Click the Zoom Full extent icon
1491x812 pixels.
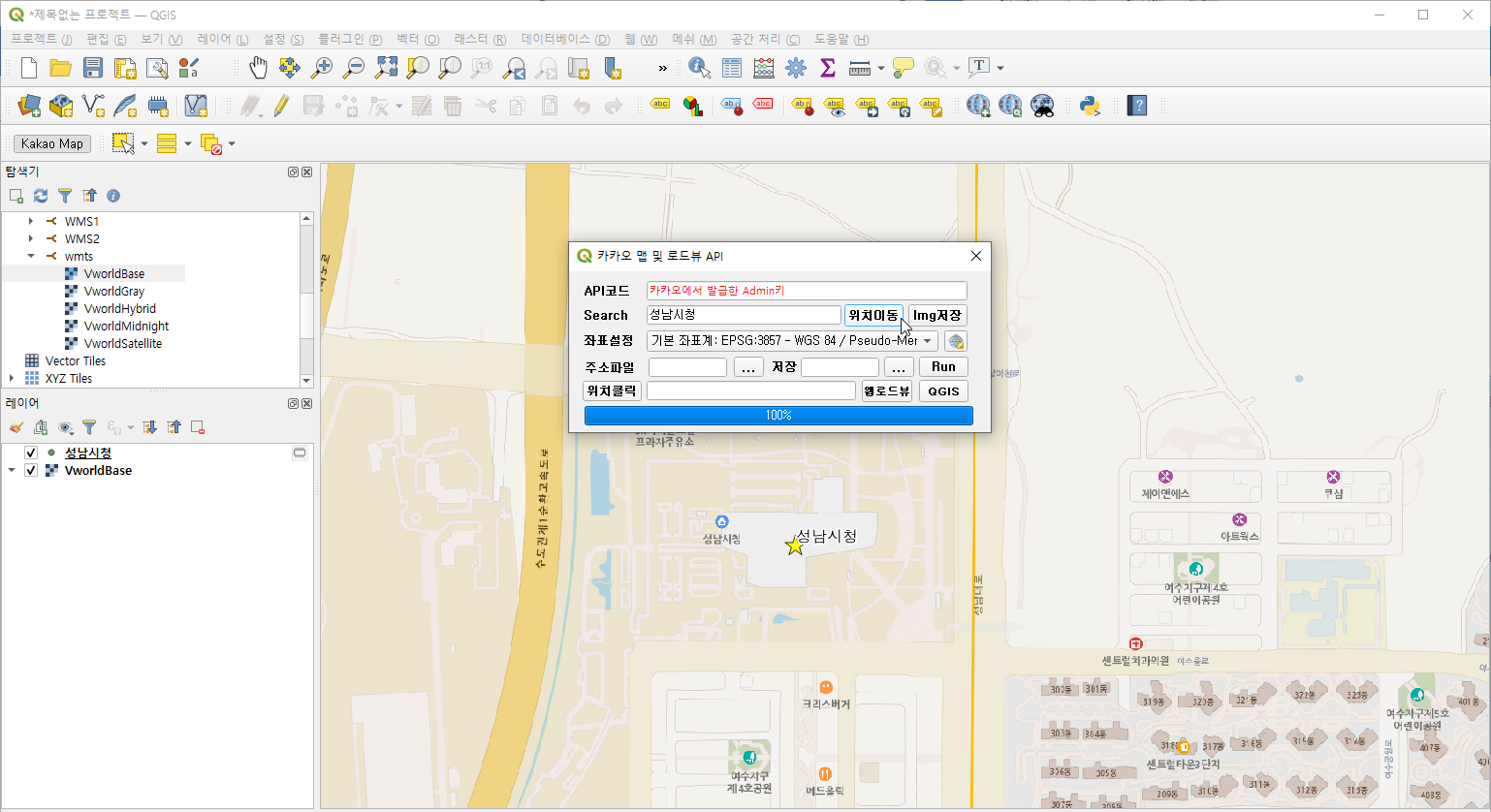[x=386, y=68]
